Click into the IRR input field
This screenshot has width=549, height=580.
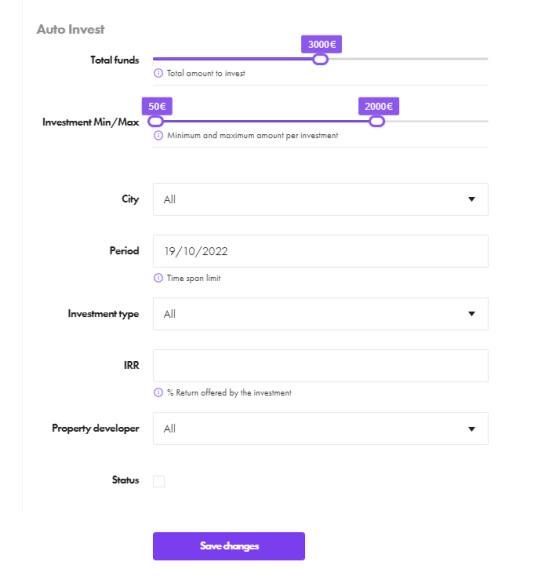(x=321, y=365)
